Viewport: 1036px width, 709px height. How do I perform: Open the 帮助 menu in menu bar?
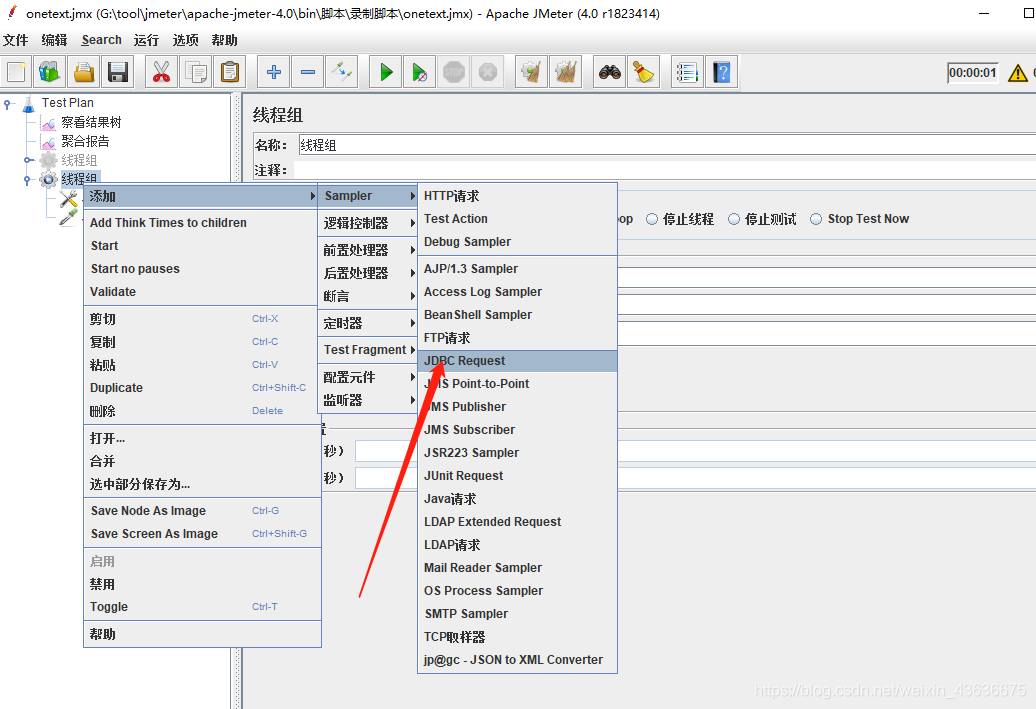click(224, 40)
